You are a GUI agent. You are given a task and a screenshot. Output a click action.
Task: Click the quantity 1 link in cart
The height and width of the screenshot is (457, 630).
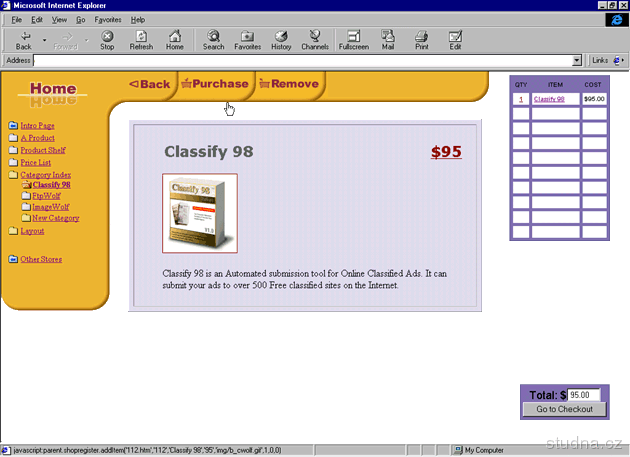(x=521, y=99)
